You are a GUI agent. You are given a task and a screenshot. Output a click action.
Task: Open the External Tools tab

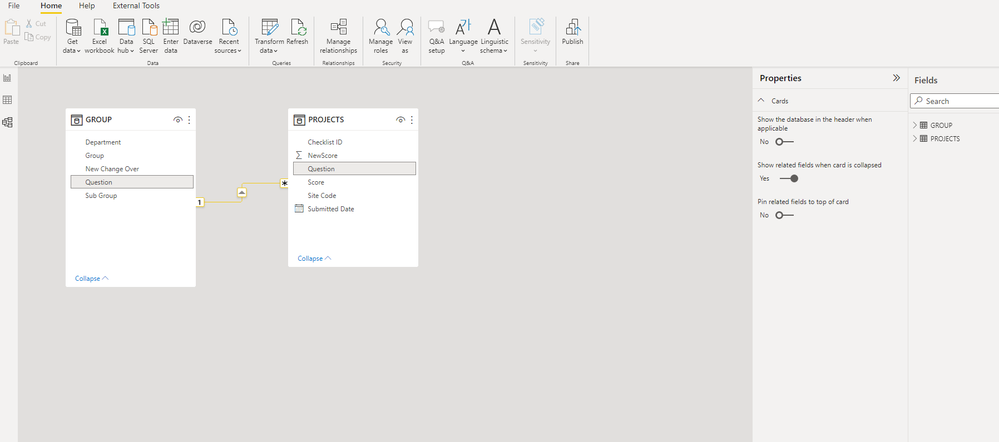(x=136, y=6)
